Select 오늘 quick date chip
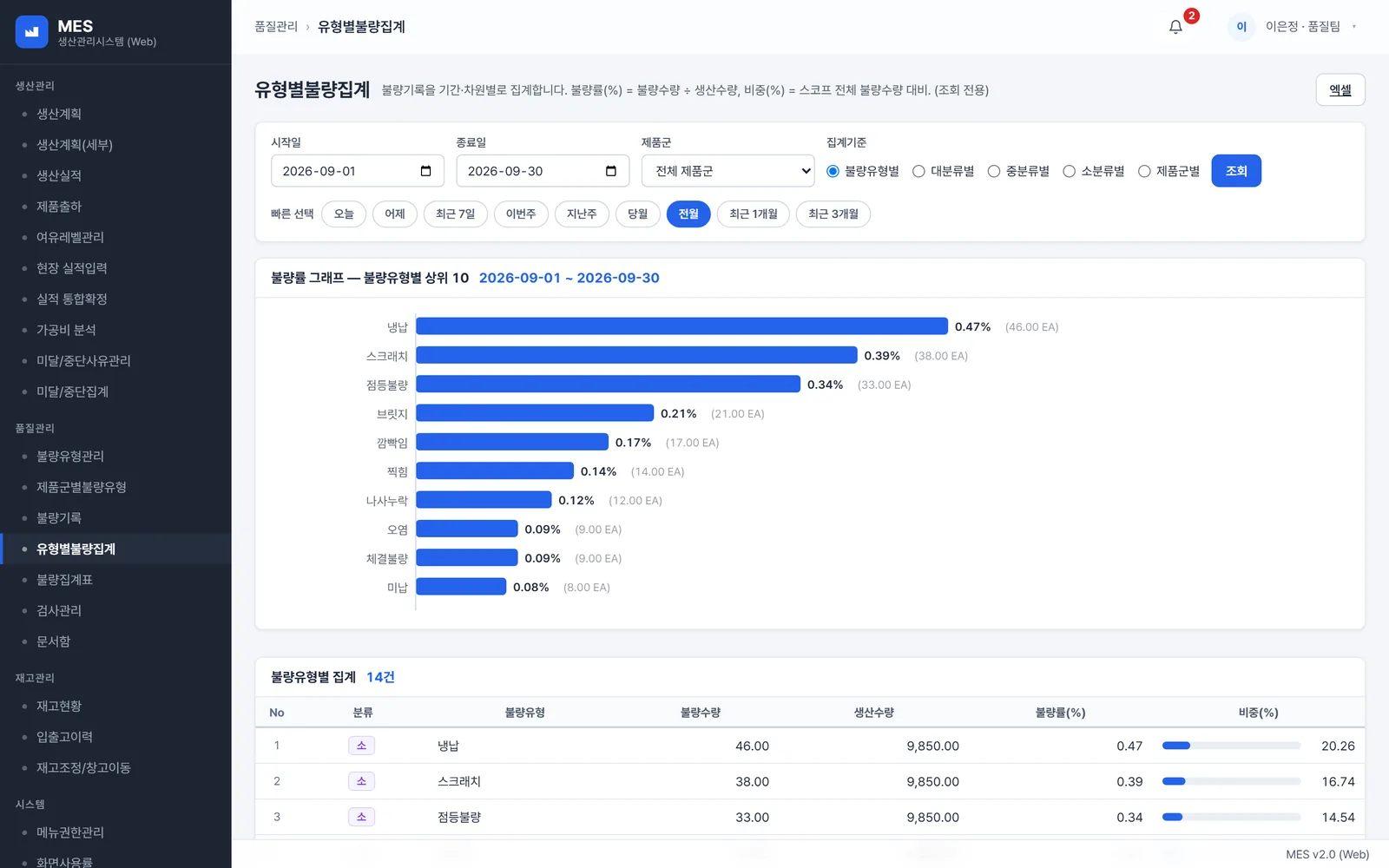The image size is (1389, 868). click(x=344, y=214)
